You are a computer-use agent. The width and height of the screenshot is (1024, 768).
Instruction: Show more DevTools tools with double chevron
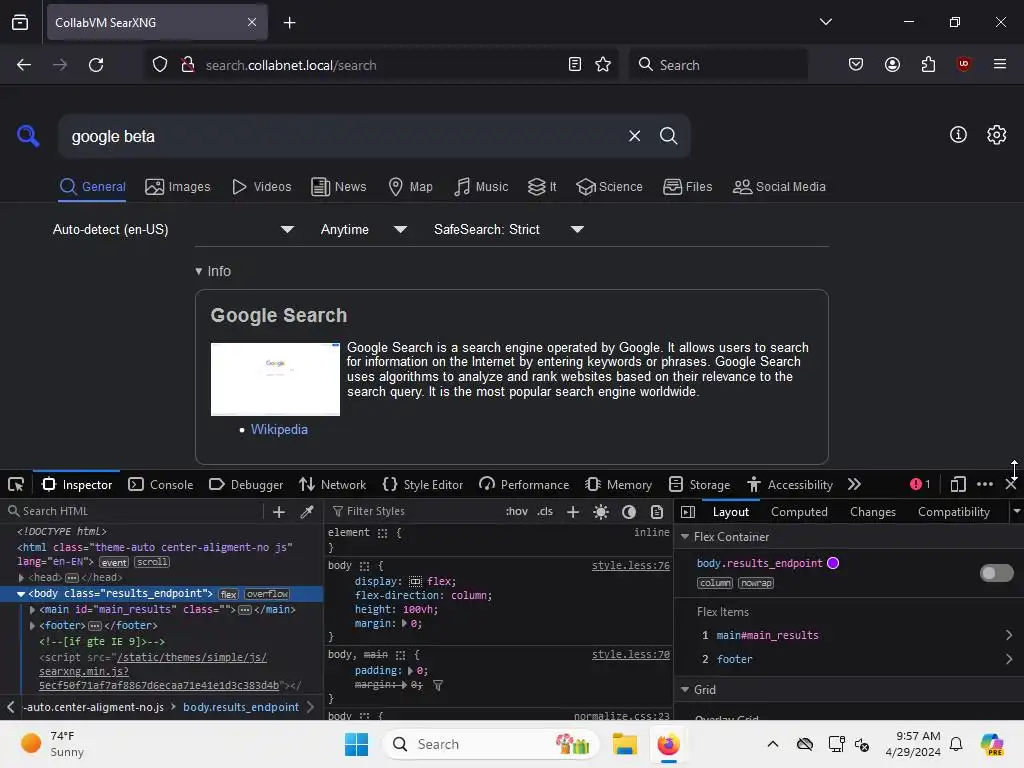click(854, 485)
